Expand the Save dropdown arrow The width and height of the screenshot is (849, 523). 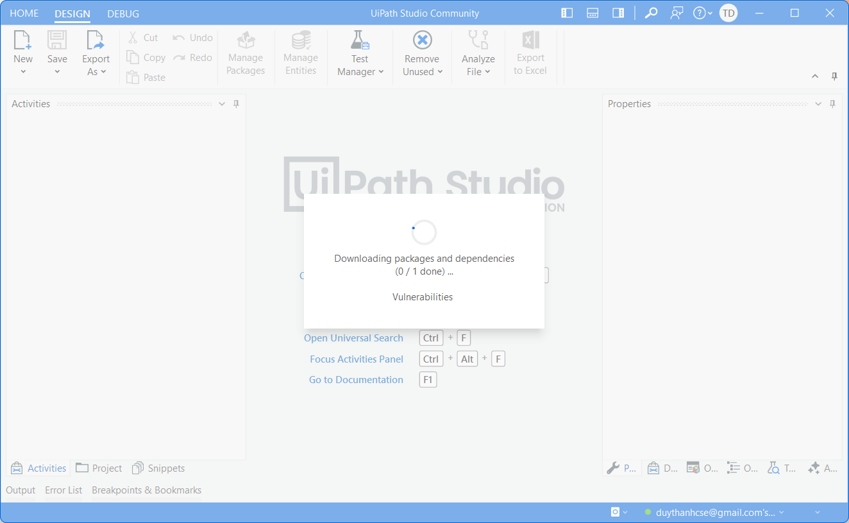click(x=57, y=71)
